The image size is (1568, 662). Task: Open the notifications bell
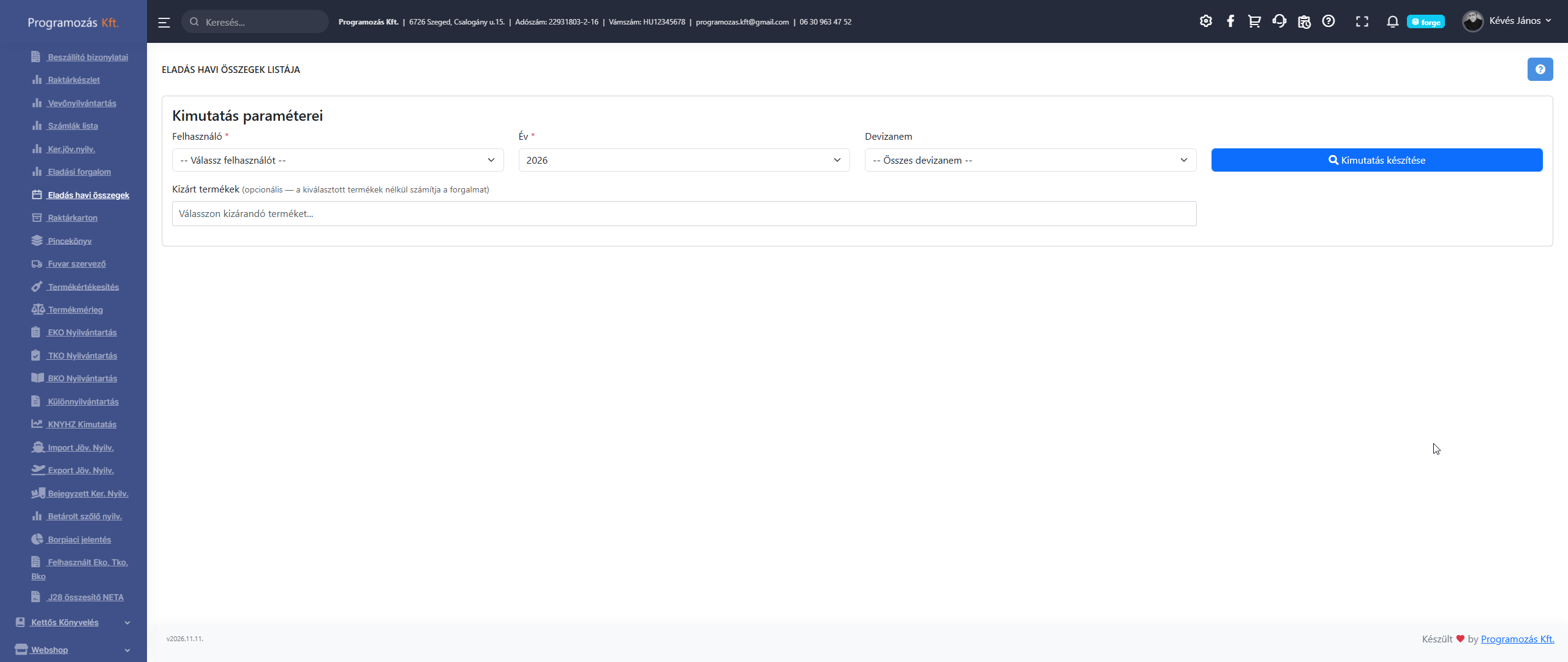[x=1392, y=21]
